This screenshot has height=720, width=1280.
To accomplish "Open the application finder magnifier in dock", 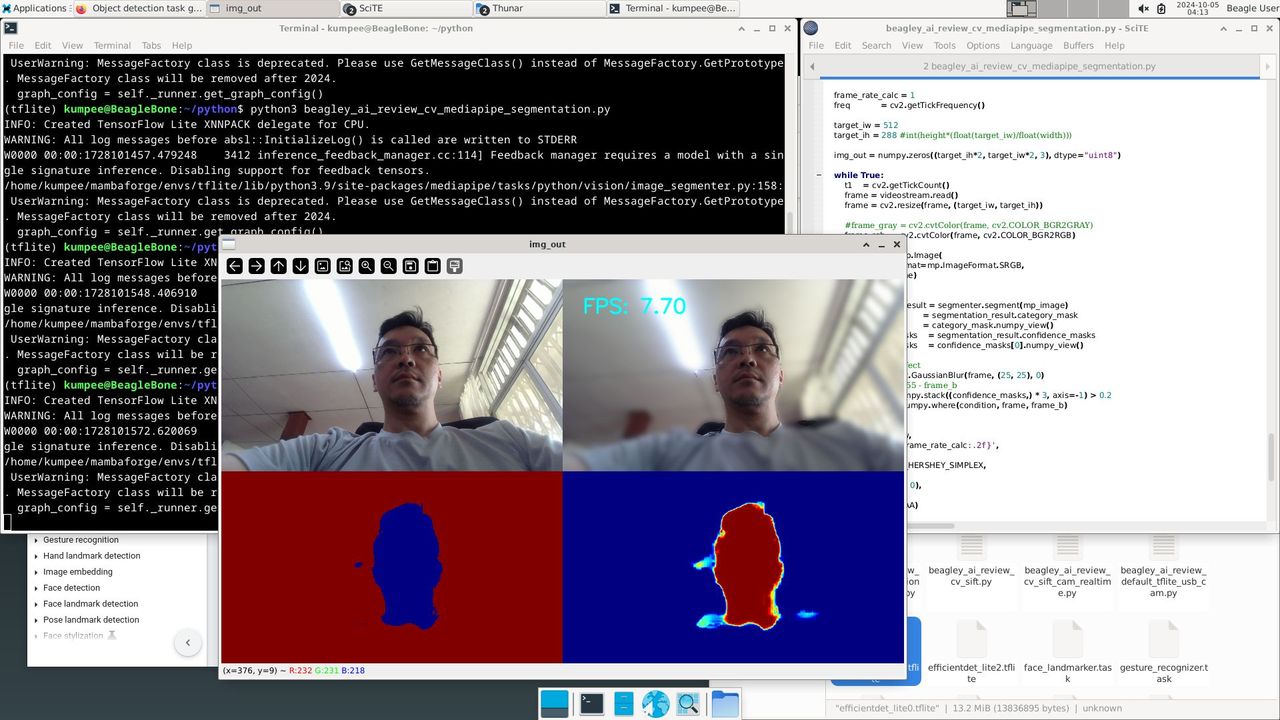I will click(x=689, y=704).
